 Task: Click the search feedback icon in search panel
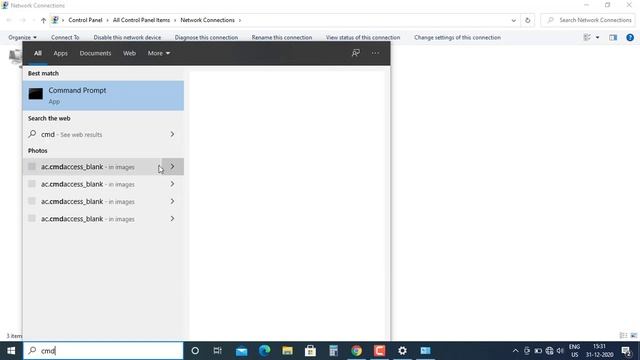pyautogui.click(x=356, y=53)
